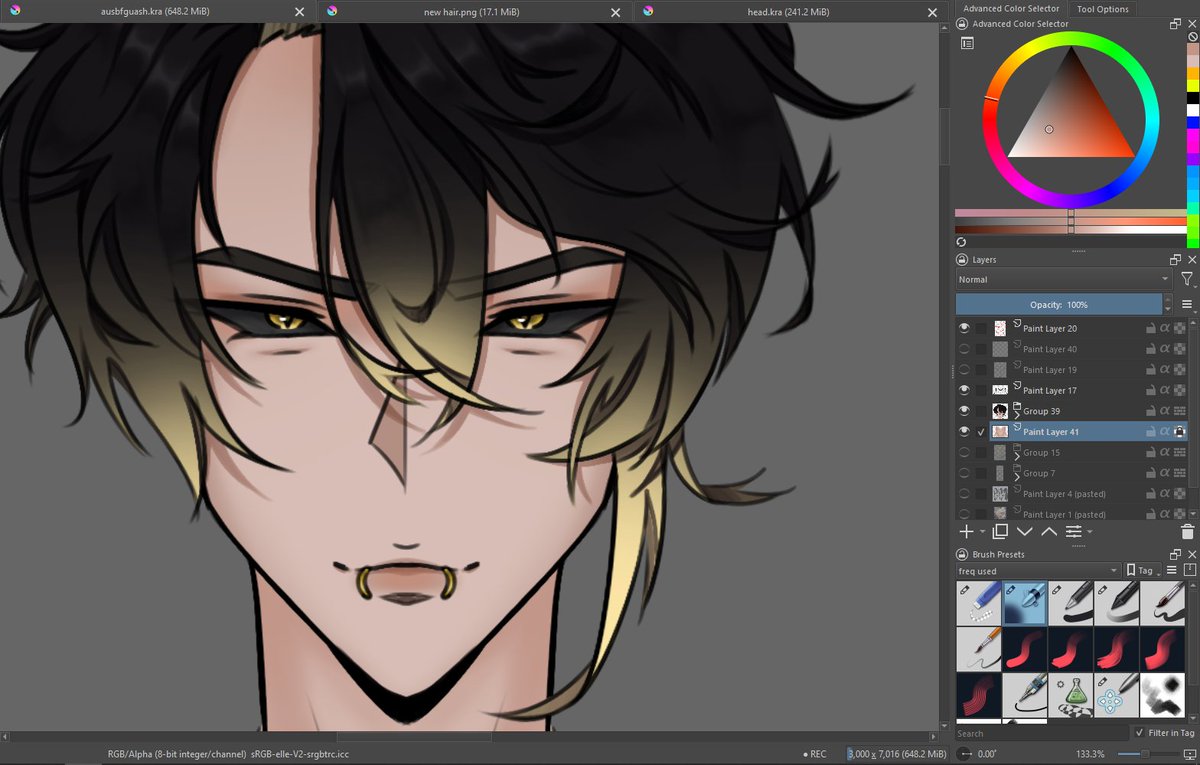Open the freq used brush tag dropdown
This screenshot has width=1200, height=765.
pos(1037,570)
